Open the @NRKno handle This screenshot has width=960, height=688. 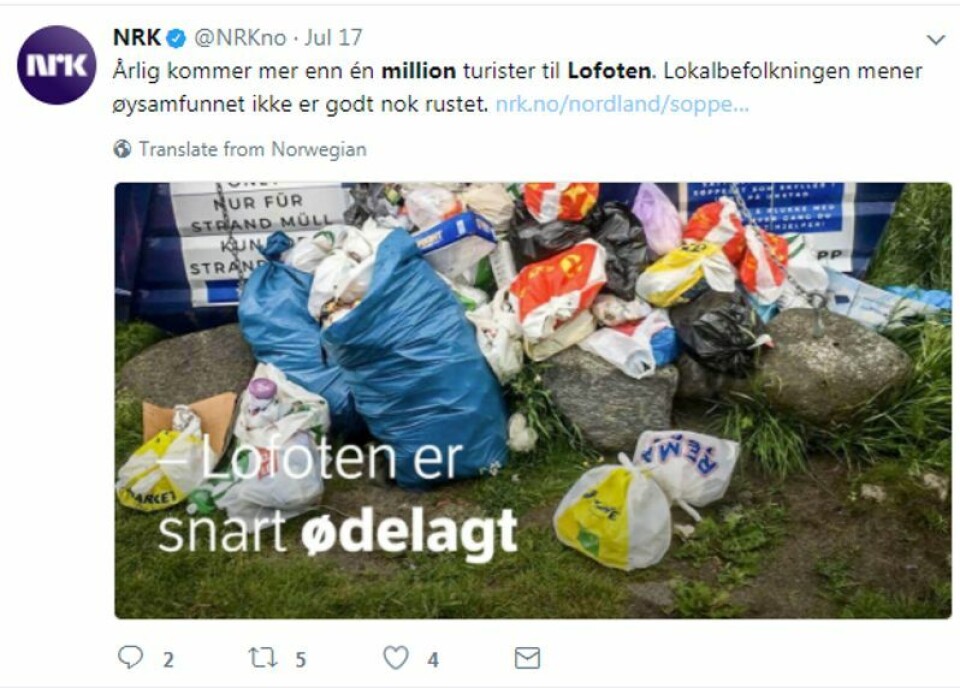tap(240, 38)
